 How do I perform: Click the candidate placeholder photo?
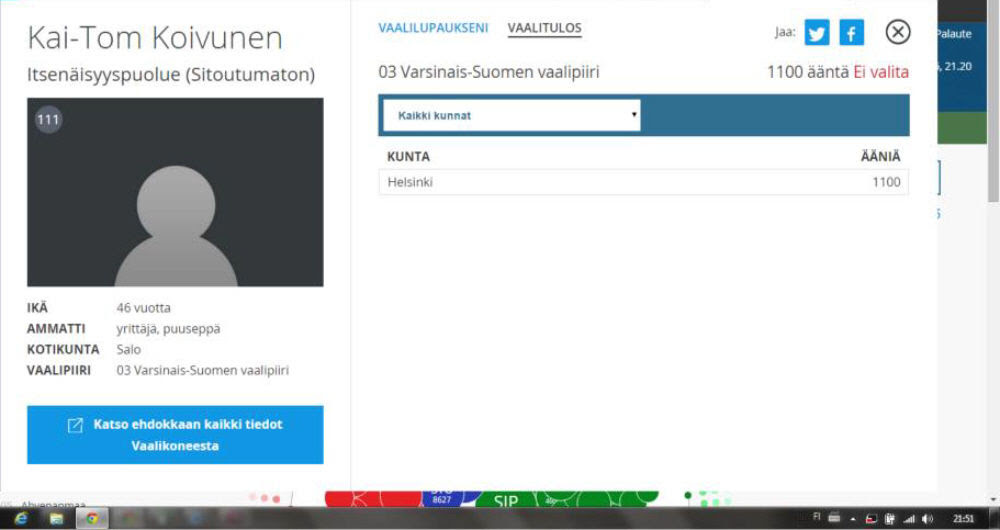tap(175, 192)
